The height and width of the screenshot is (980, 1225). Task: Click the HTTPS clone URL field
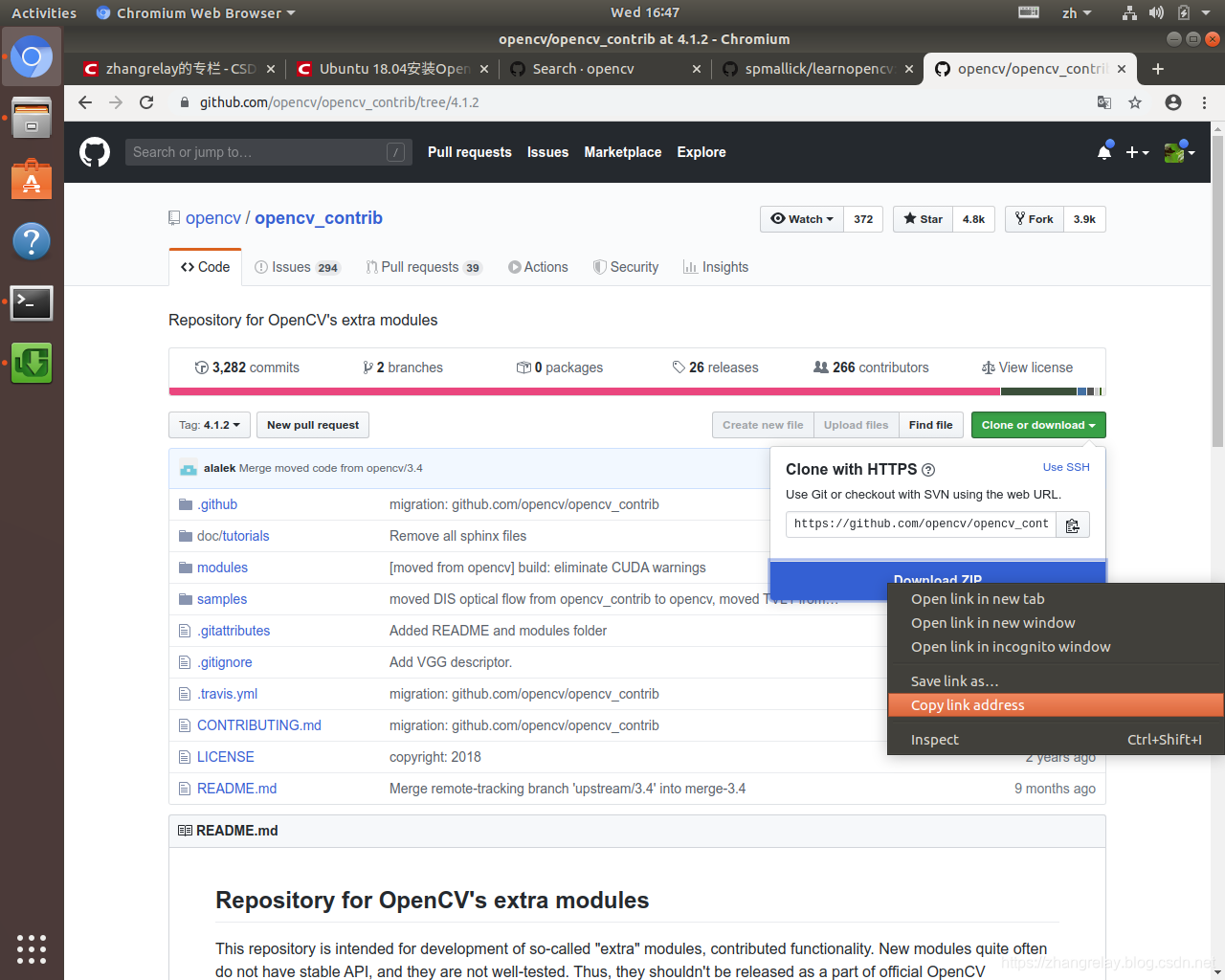pos(921,524)
